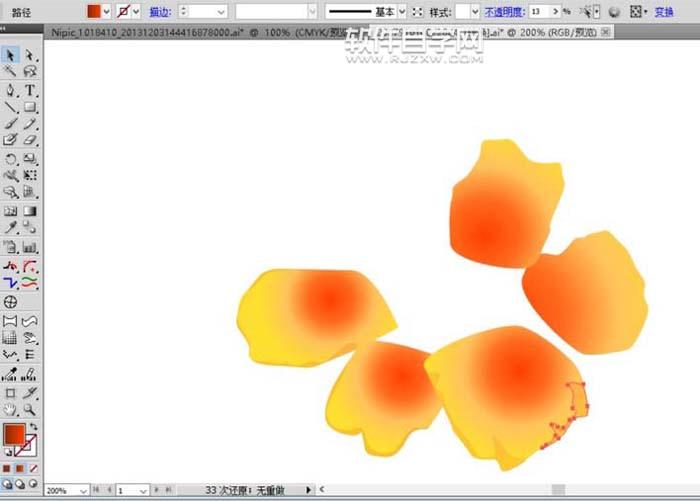700x501 pixels.
Task: Click the 变换 transform link
Action: coord(665,12)
